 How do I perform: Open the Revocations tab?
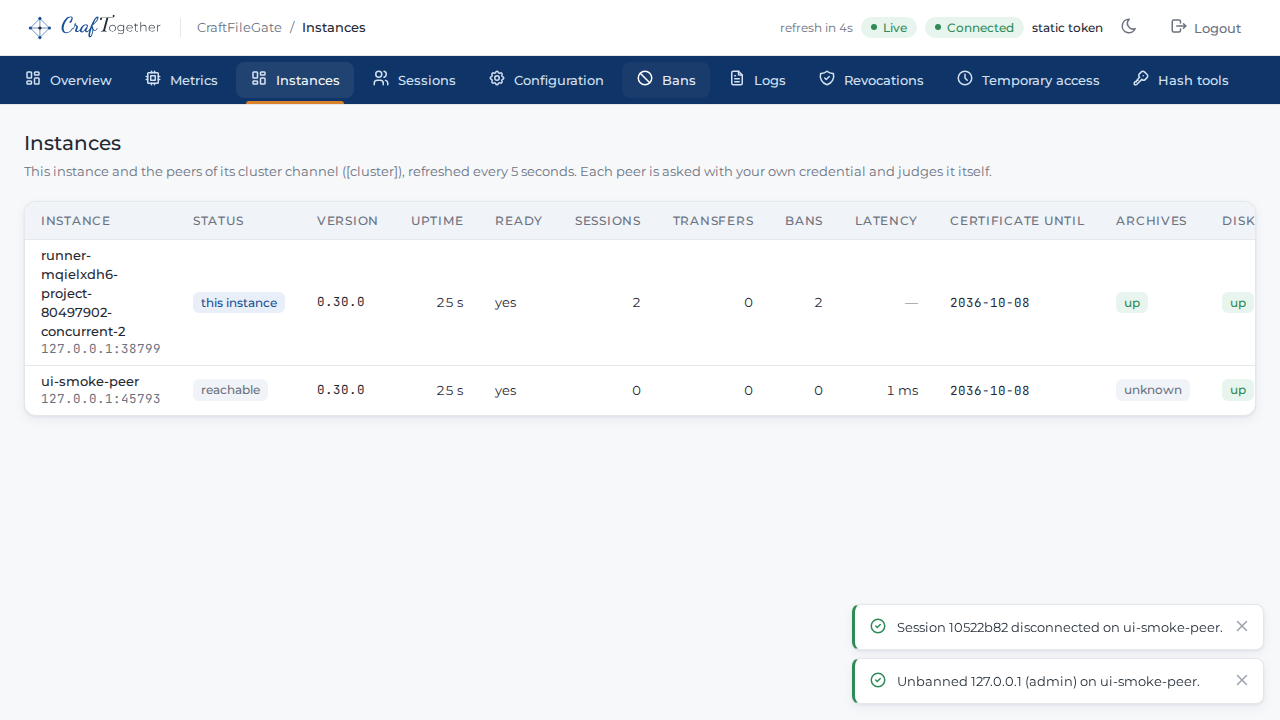(x=871, y=80)
